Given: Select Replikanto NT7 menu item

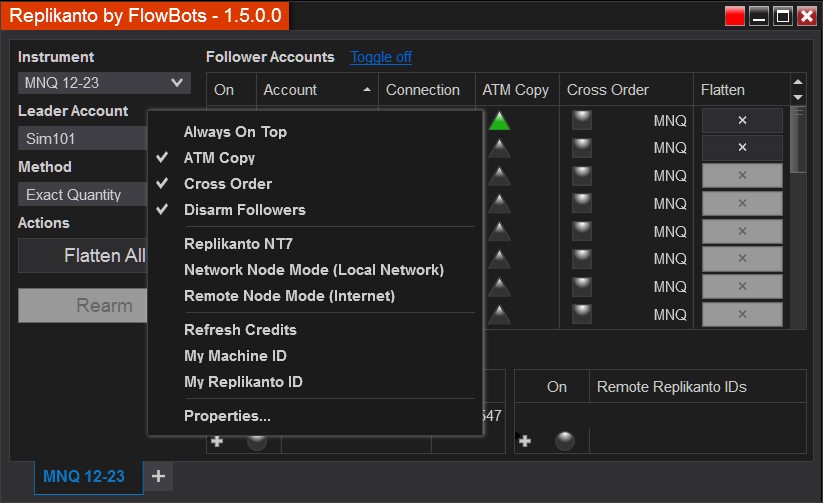Looking at the screenshot, I should tap(238, 244).
